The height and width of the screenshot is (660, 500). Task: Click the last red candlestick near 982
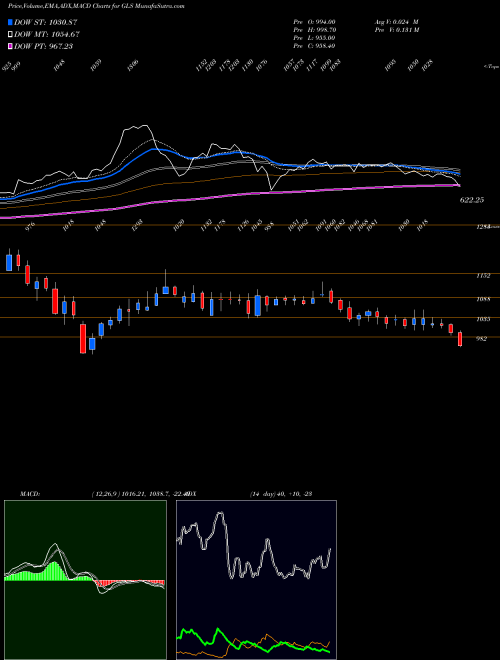pyautogui.click(x=460, y=339)
